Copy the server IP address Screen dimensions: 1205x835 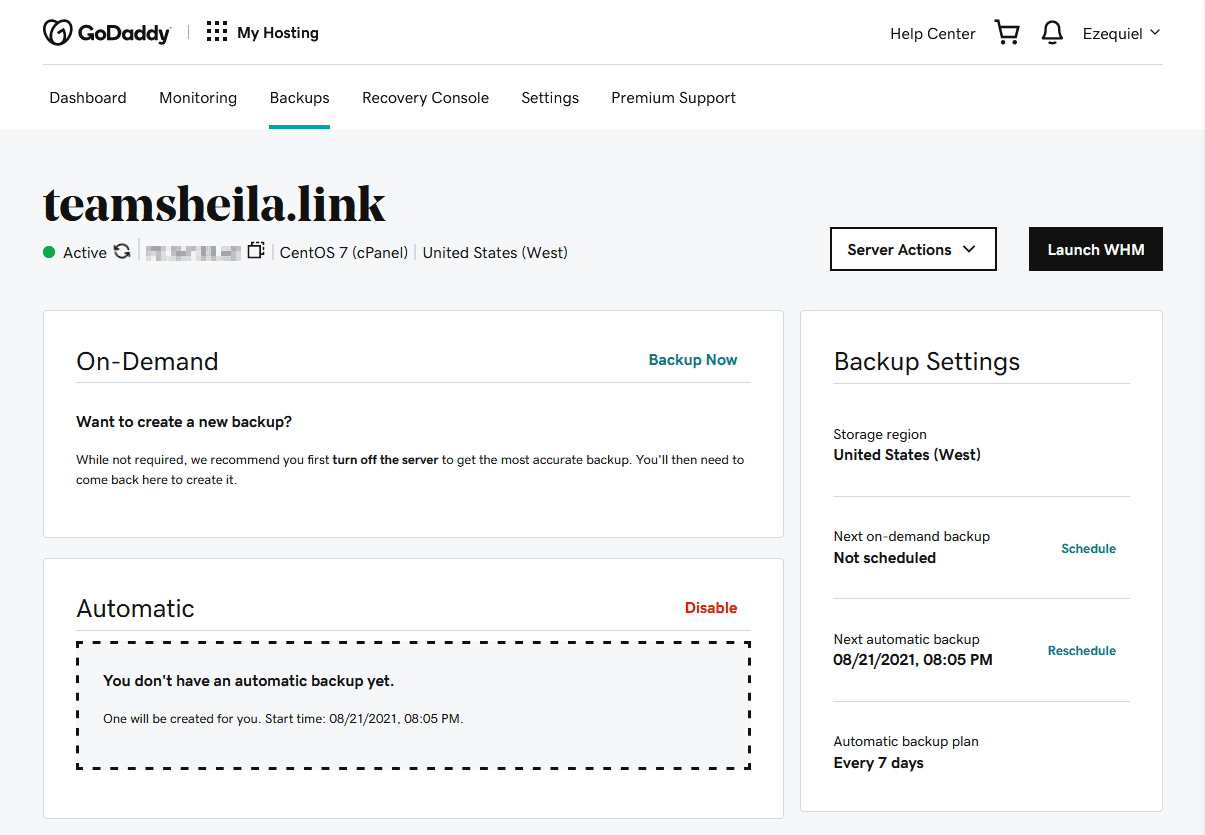(256, 251)
